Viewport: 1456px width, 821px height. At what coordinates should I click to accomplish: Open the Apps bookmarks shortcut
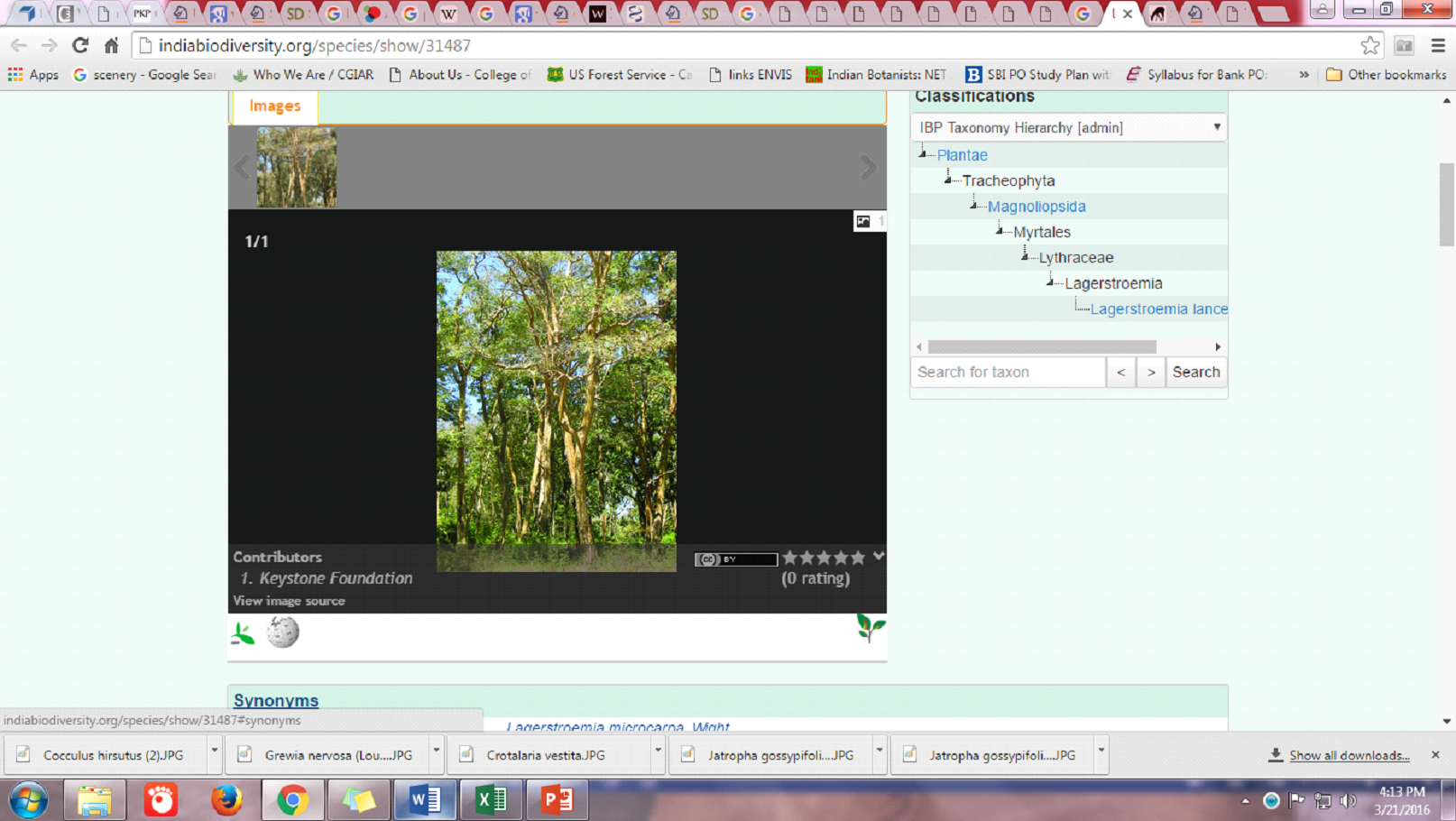32,75
